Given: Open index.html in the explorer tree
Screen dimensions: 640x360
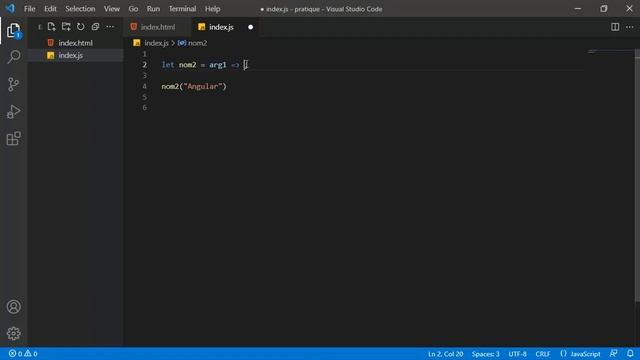Looking at the screenshot, I should pos(75,43).
